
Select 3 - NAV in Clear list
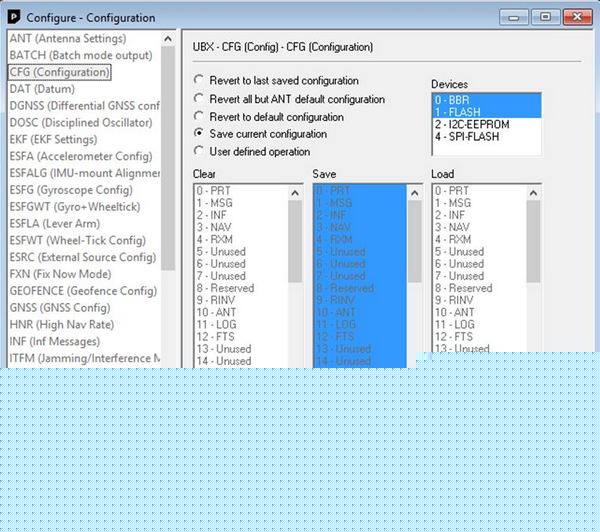[x=214, y=228]
